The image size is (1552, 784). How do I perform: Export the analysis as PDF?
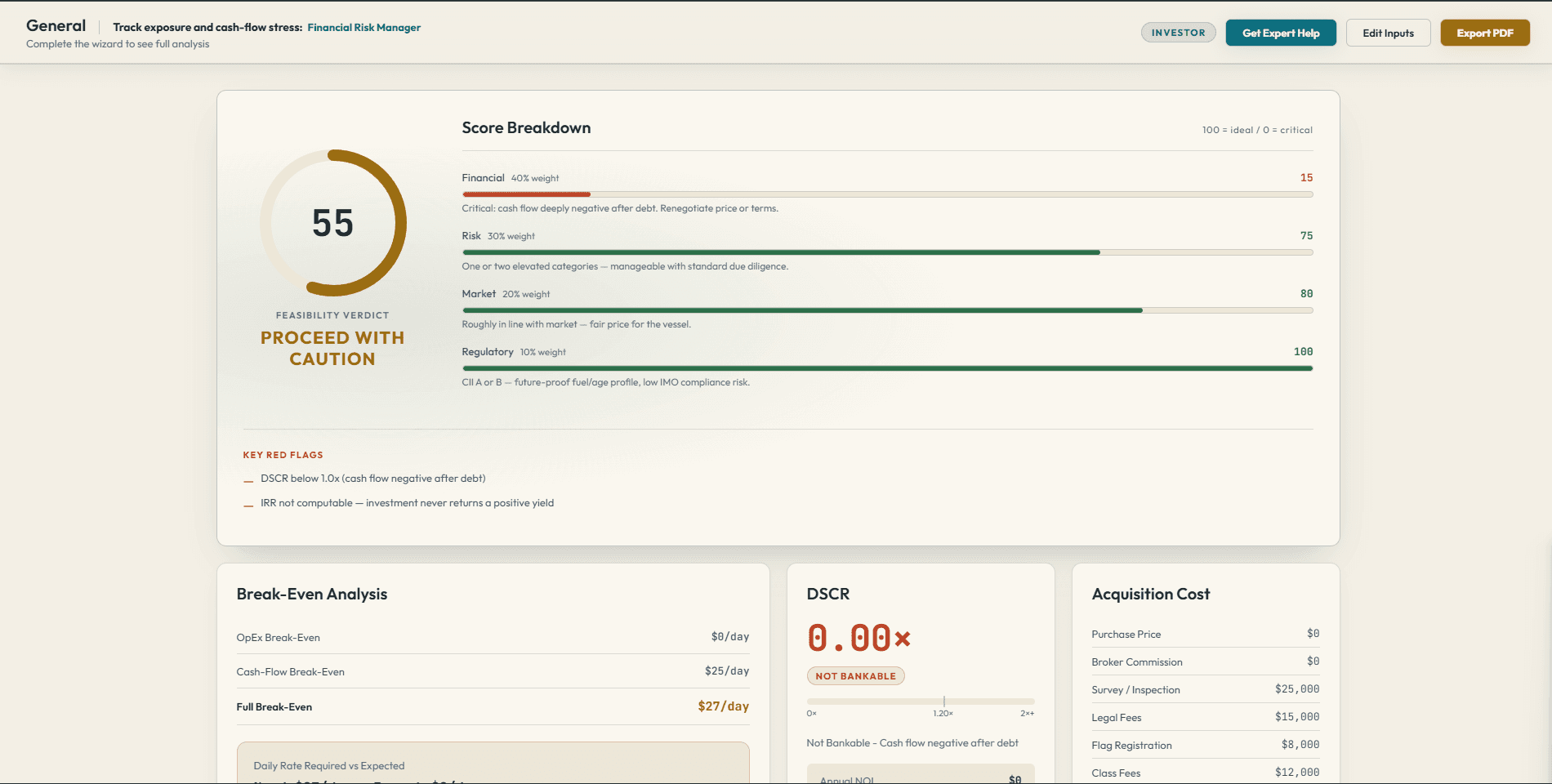tap(1485, 33)
